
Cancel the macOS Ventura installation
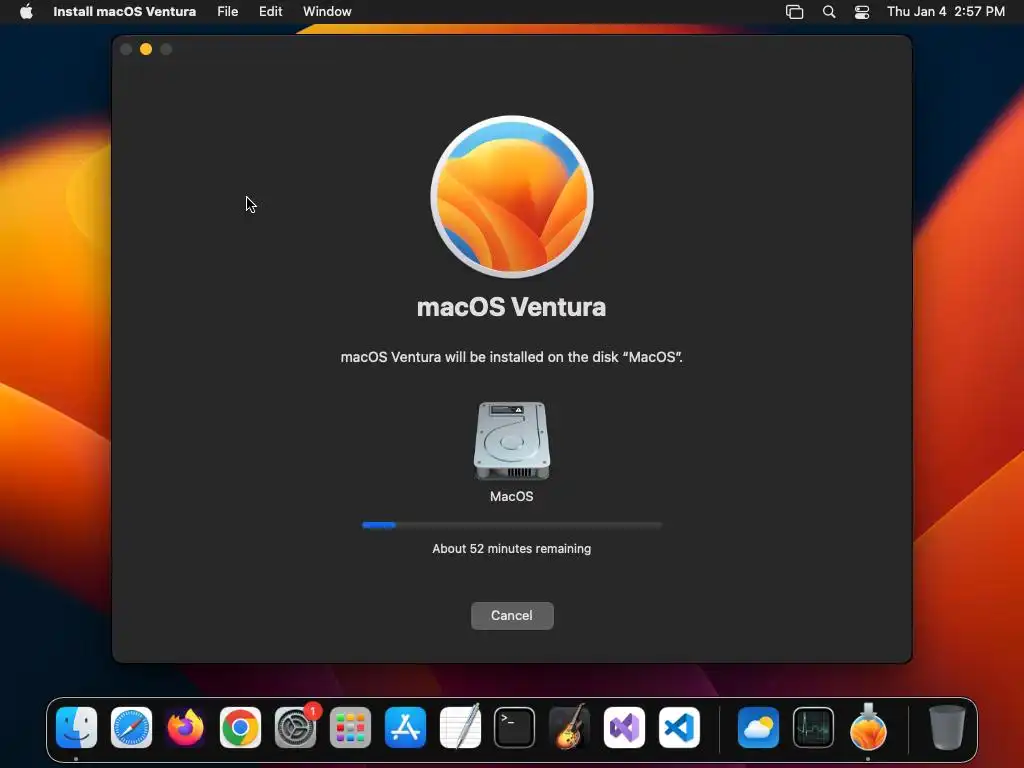[x=512, y=616]
